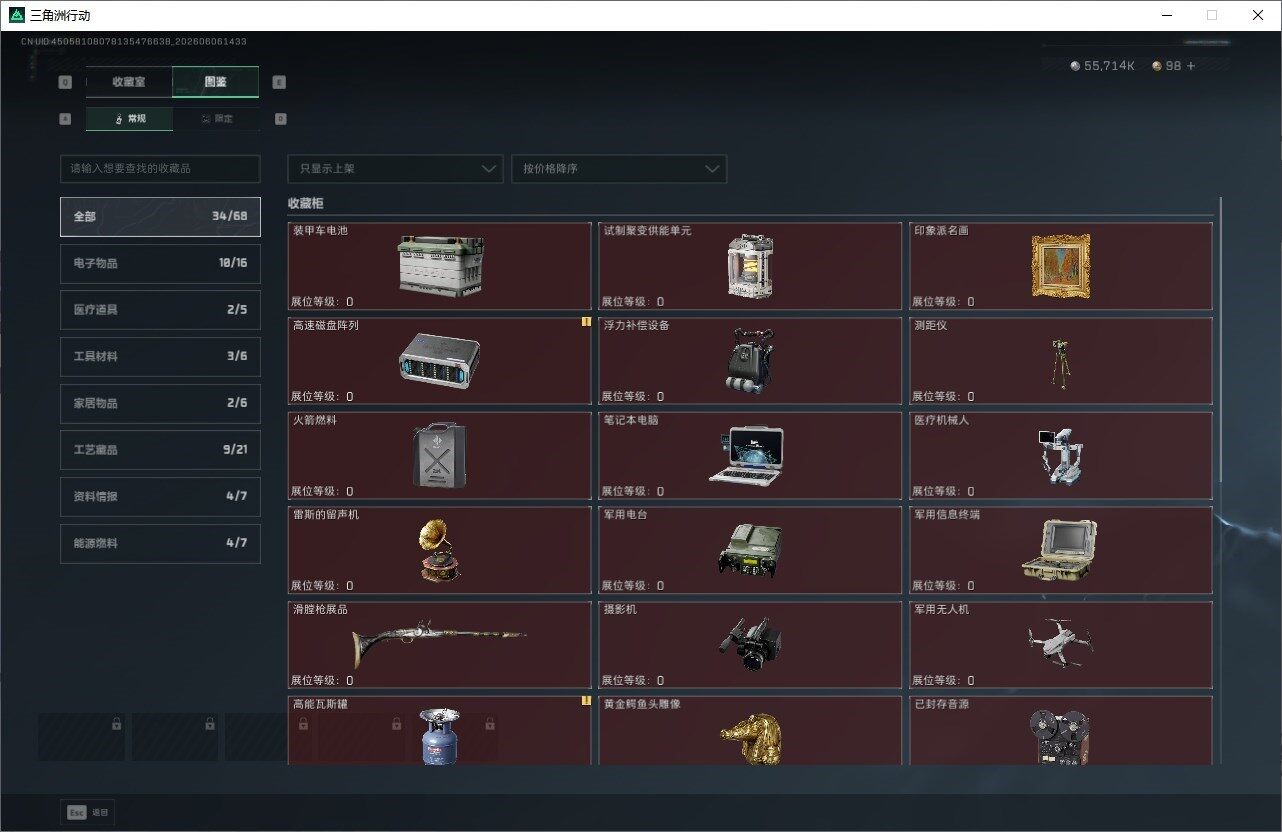Select the 试制聚变供能单元 item icon
The height and width of the screenshot is (832, 1282).
(750, 267)
